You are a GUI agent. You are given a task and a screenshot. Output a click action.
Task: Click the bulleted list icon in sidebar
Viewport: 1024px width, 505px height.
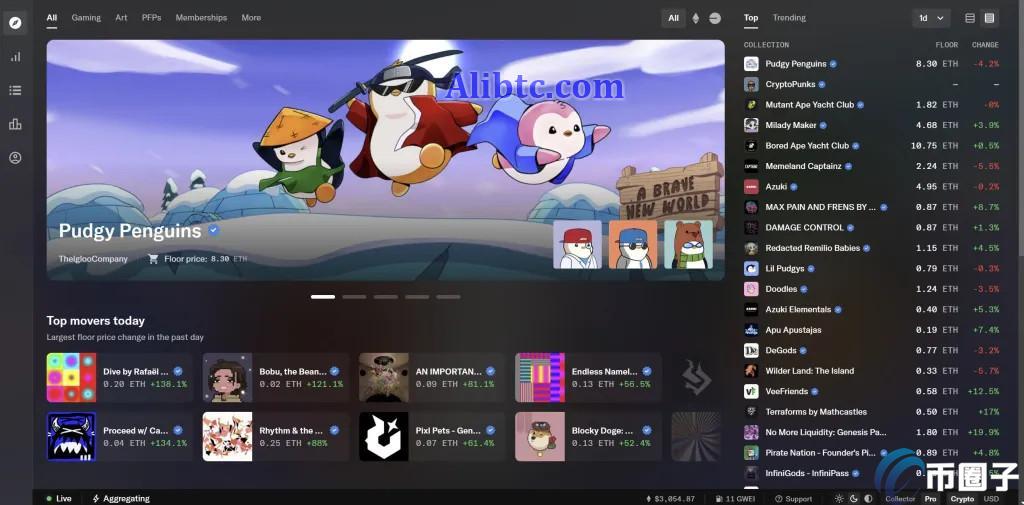[15, 90]
